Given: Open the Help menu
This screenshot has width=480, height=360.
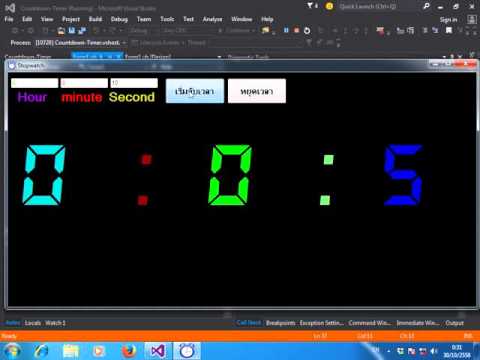Looking at the screenshot, I should coord(267,19).
